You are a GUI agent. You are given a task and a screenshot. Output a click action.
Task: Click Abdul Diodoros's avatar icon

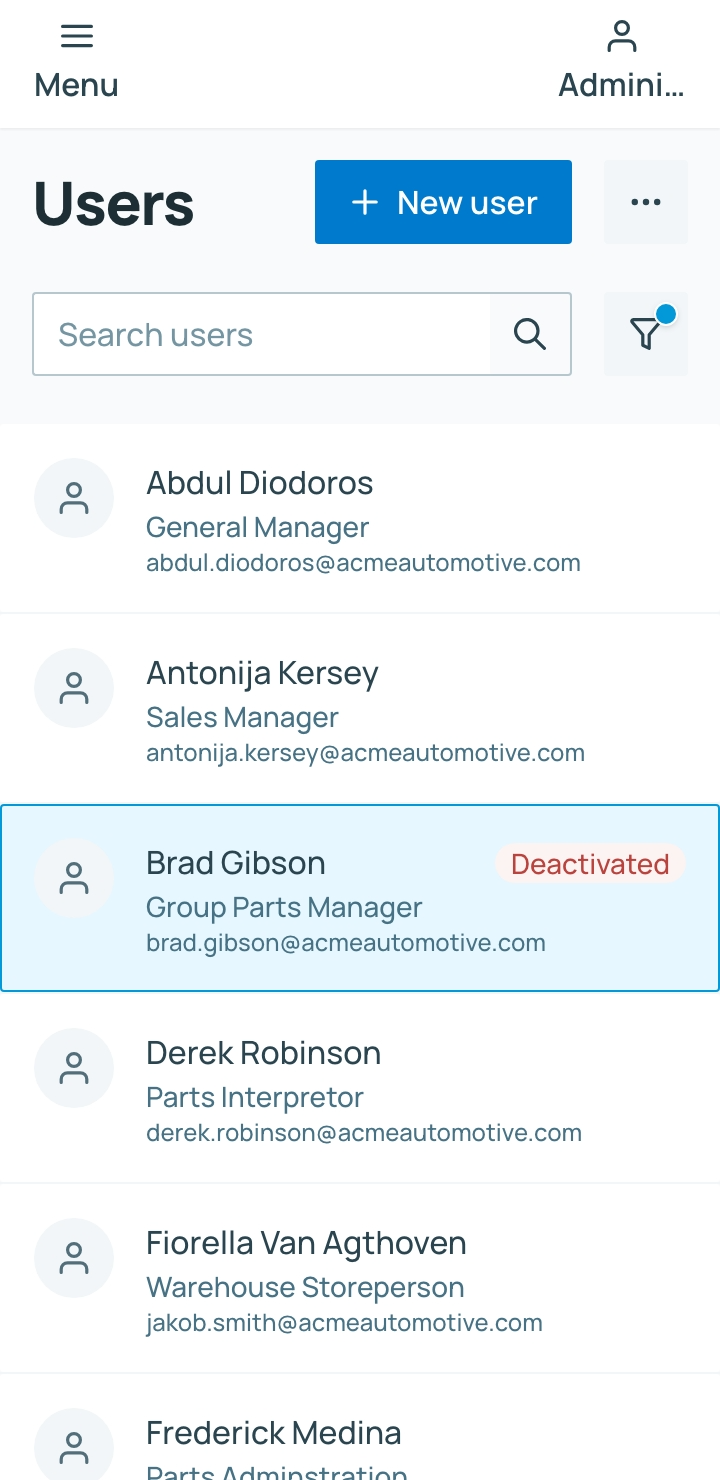74,498
